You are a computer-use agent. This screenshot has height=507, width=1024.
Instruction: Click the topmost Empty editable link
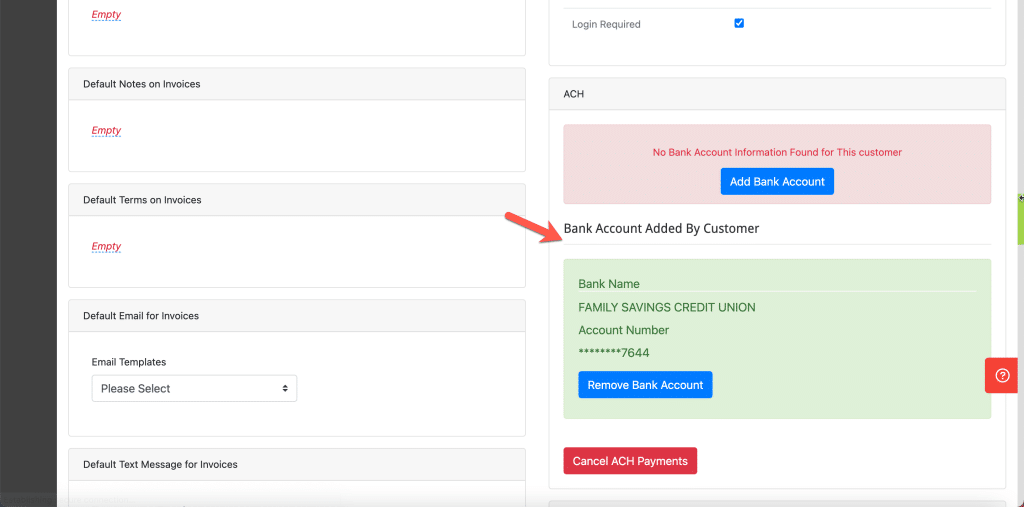coord(106,14)
